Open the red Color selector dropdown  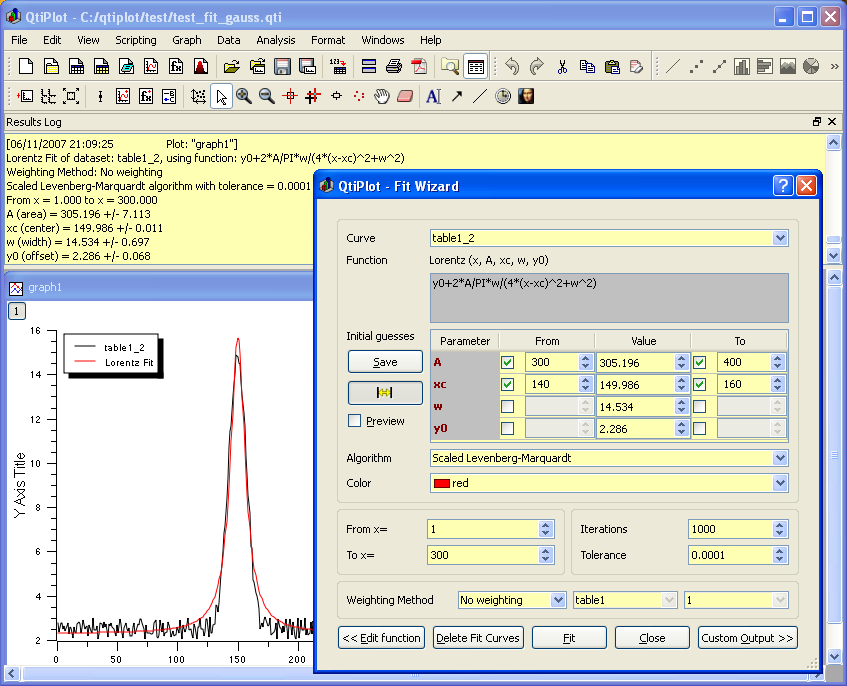click(609, 483)
